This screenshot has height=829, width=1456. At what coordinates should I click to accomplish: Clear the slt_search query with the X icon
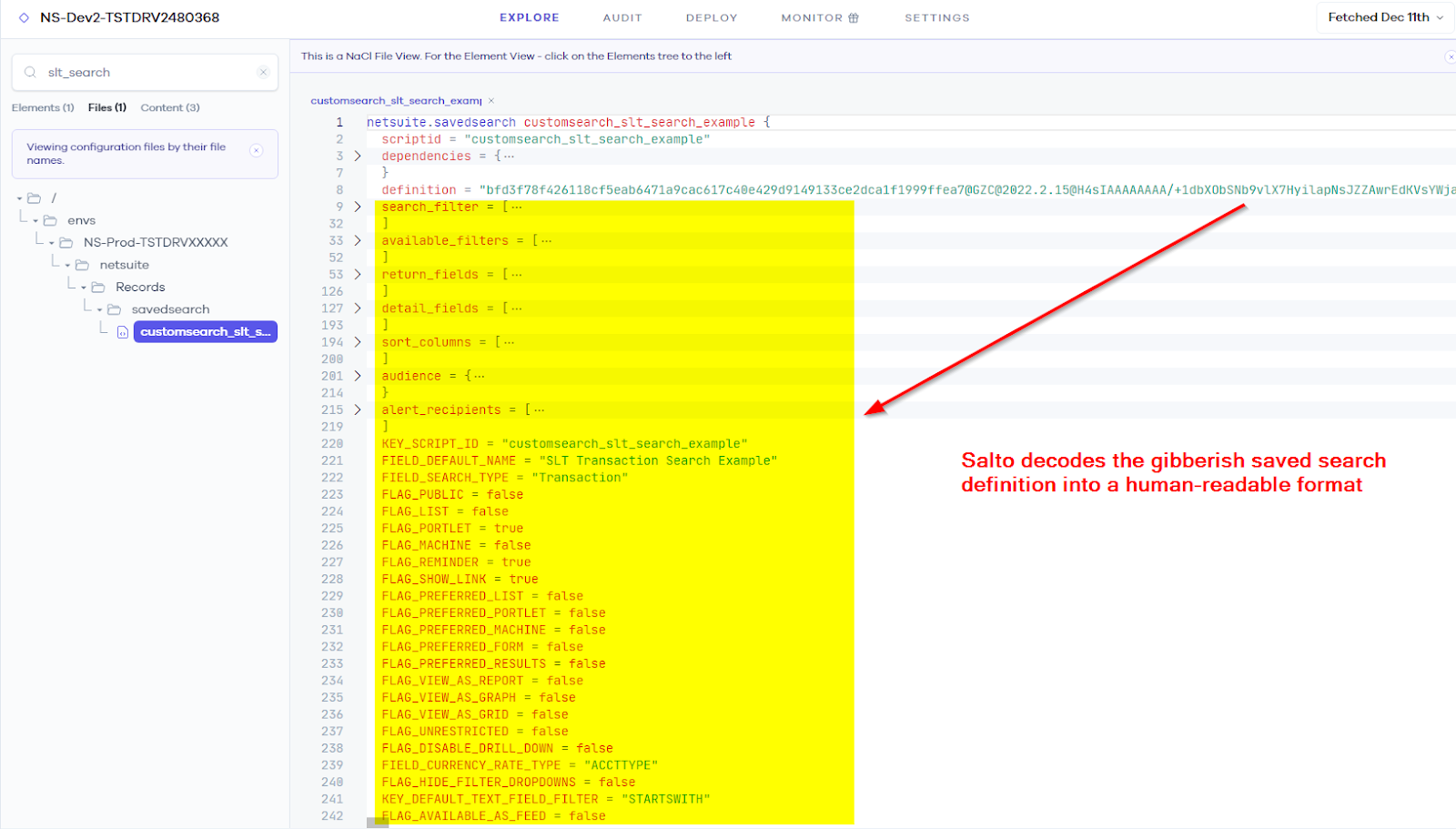point(263,72)
